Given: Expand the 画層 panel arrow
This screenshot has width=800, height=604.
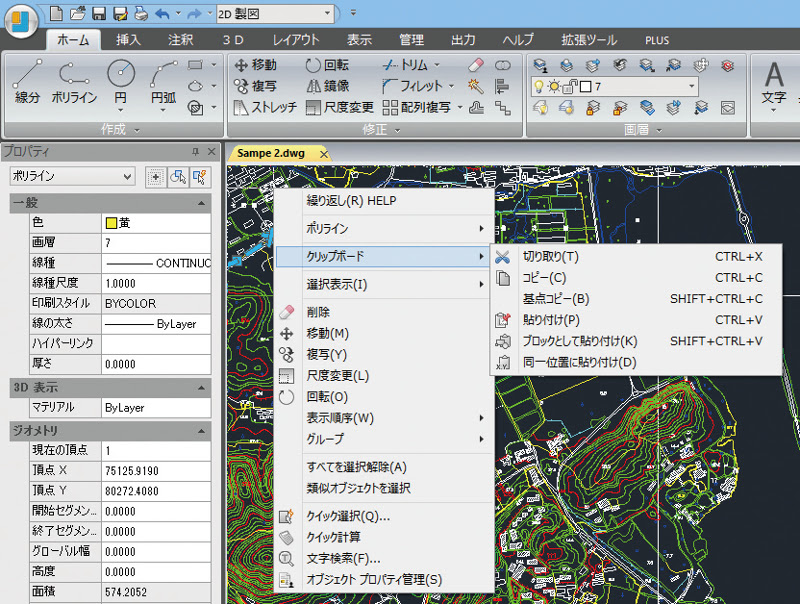Looking at the screenshot, I should click(659, 131).
